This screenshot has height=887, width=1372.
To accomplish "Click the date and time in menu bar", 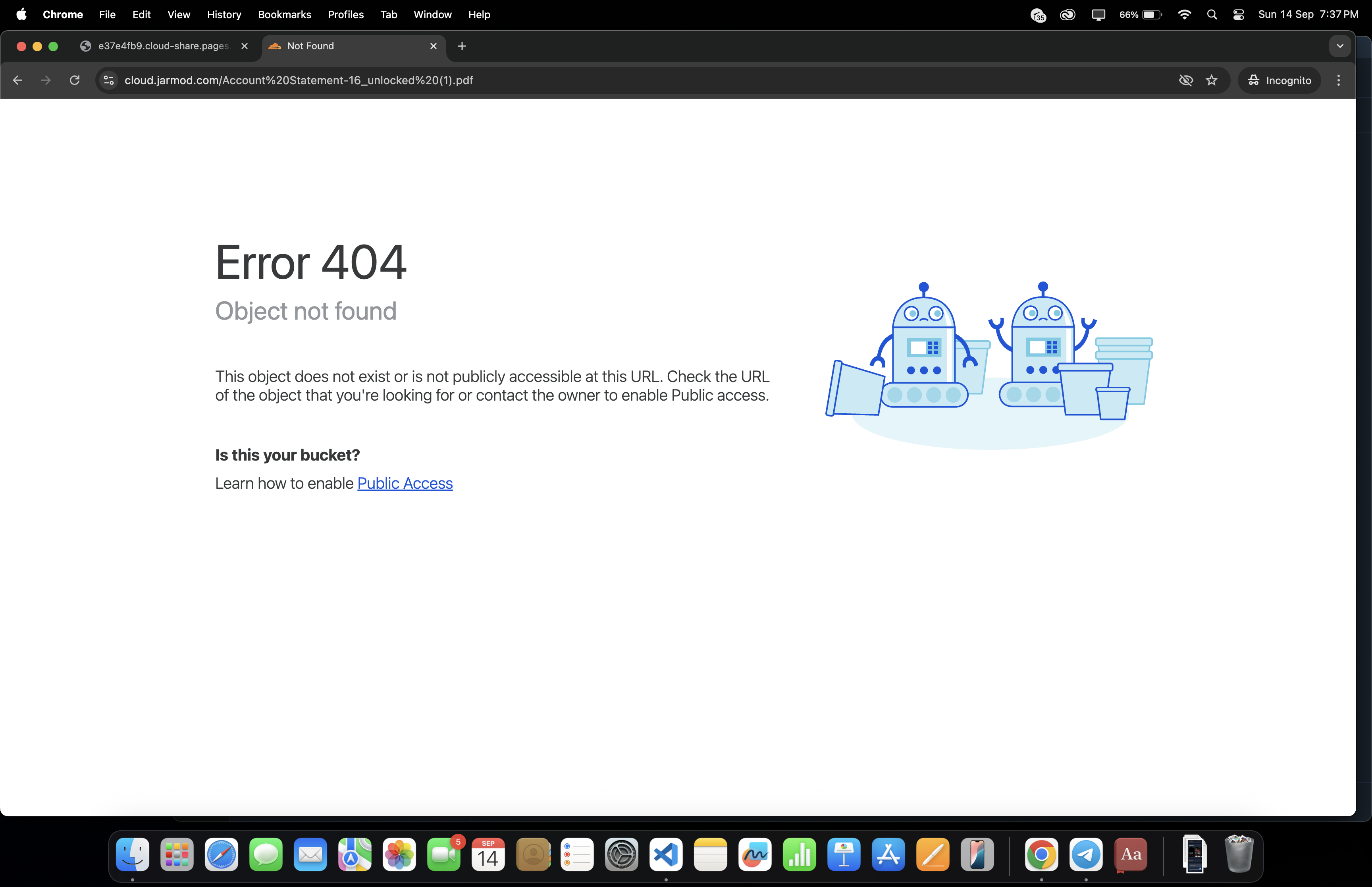I will point(1308,14).
